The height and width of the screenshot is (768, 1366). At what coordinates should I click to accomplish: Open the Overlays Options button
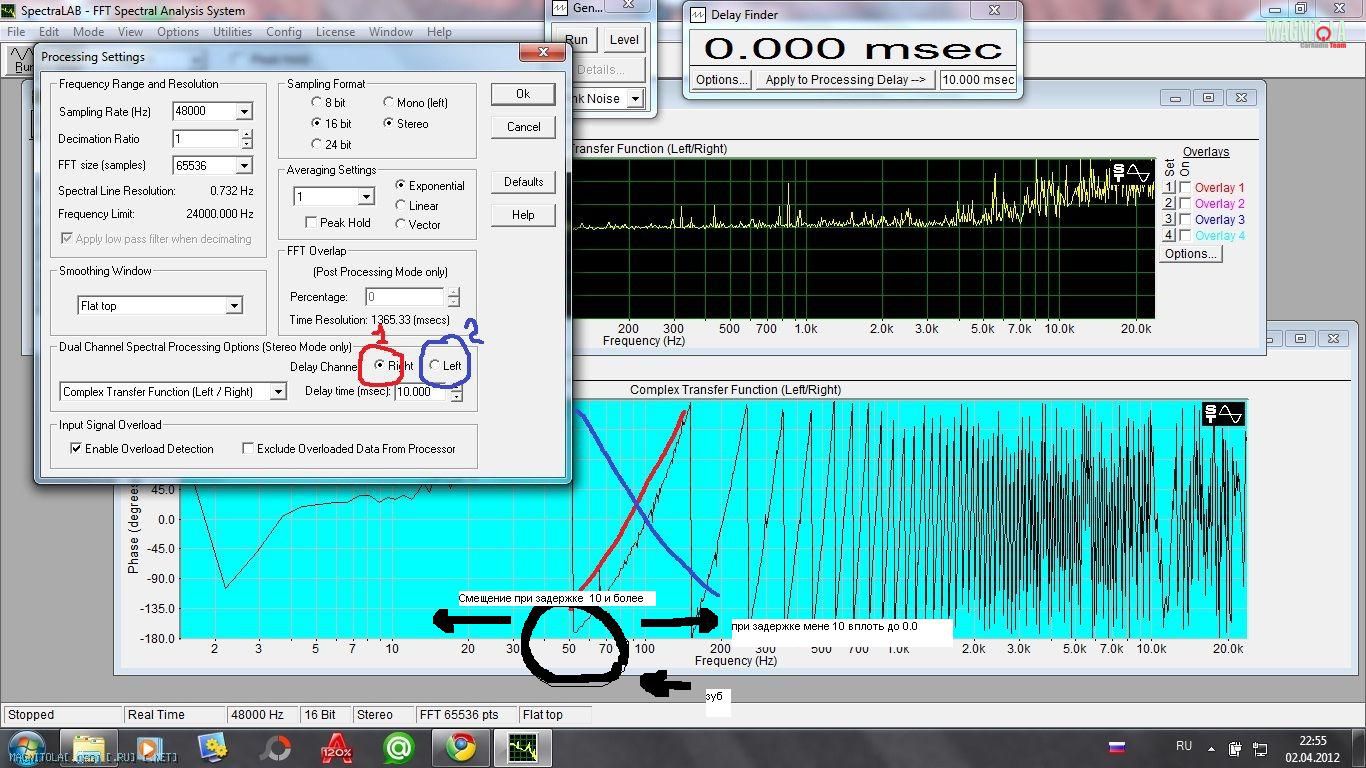(x=1191, y=254)
